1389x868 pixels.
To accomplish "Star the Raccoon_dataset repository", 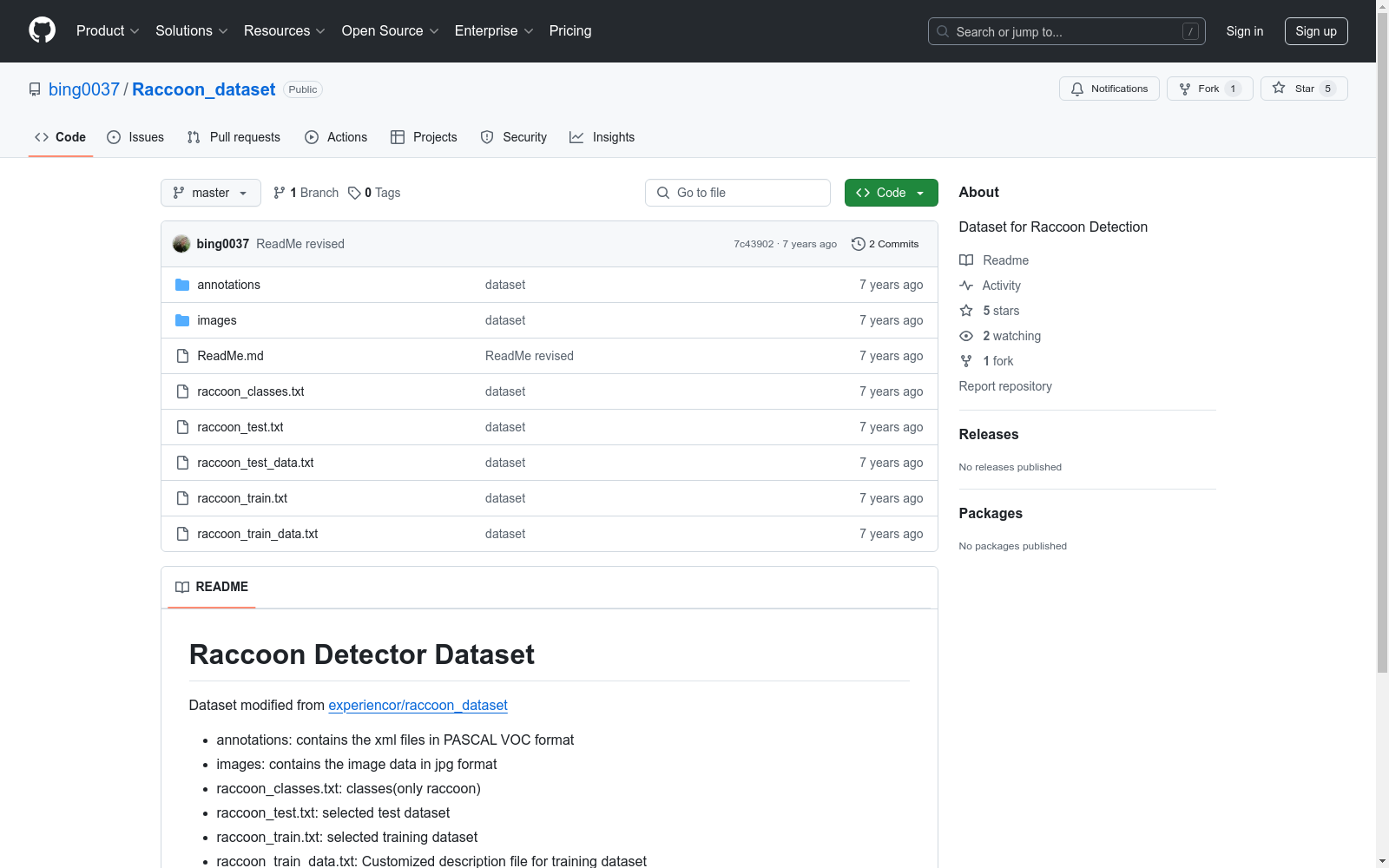I will (1304, 89).
